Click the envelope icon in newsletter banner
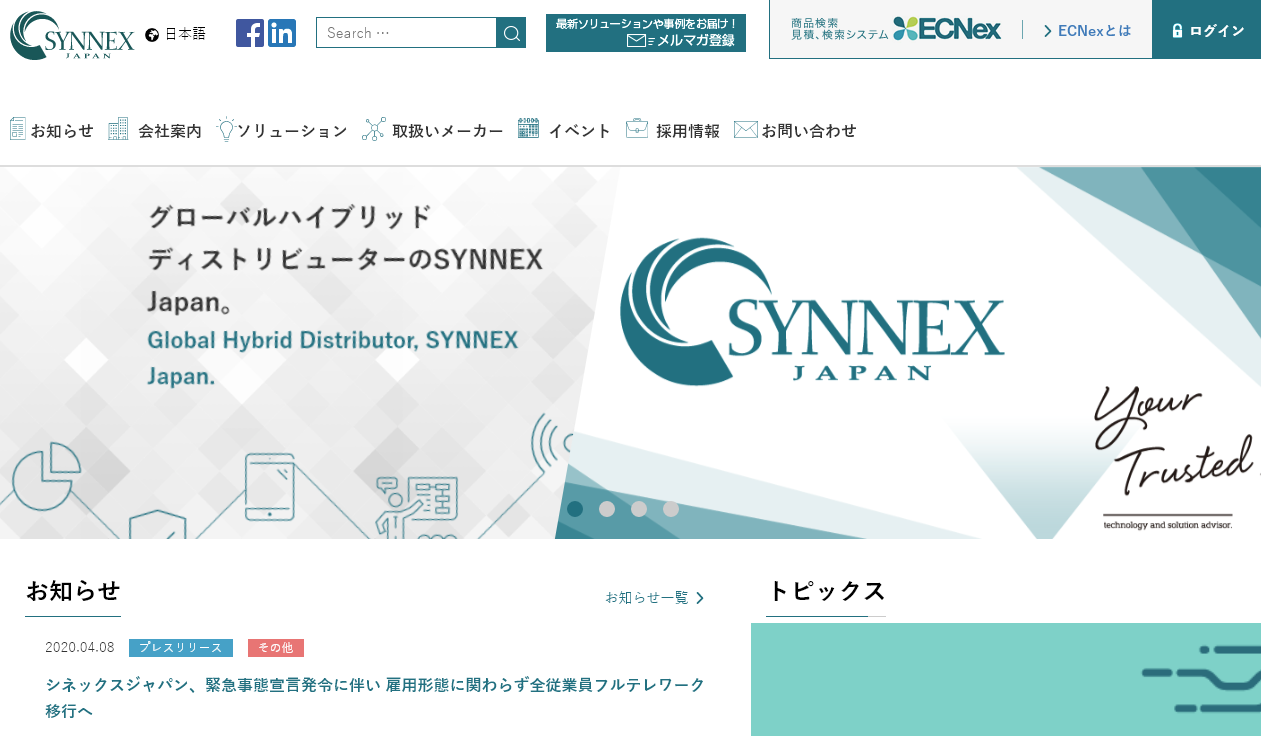The image size is (1261, 736). click(636, 40)
